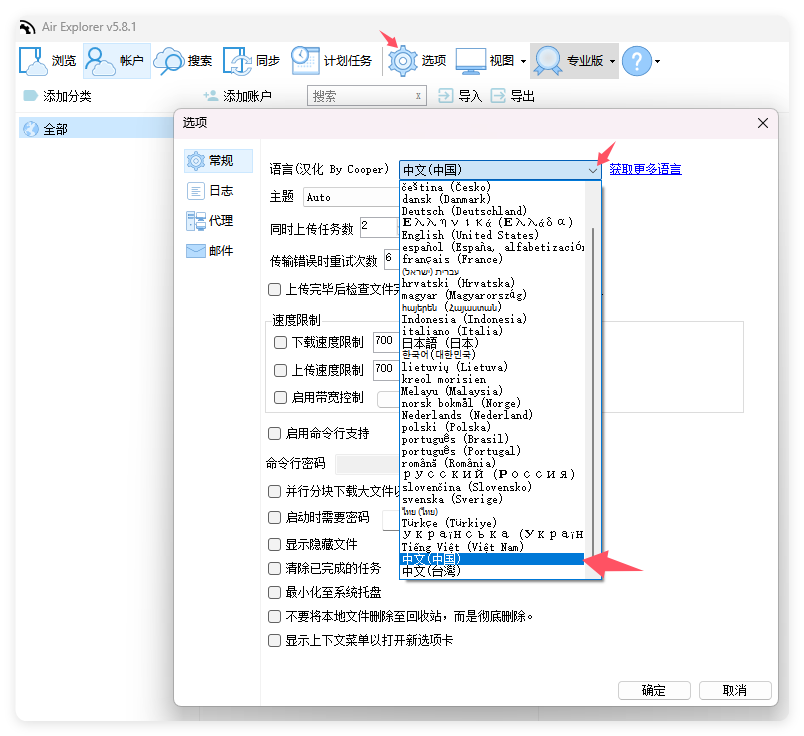Click the 上传速度限制 700 value field
Image resolution: width=804 pixels, height=736 pixels.
point(386,370)
